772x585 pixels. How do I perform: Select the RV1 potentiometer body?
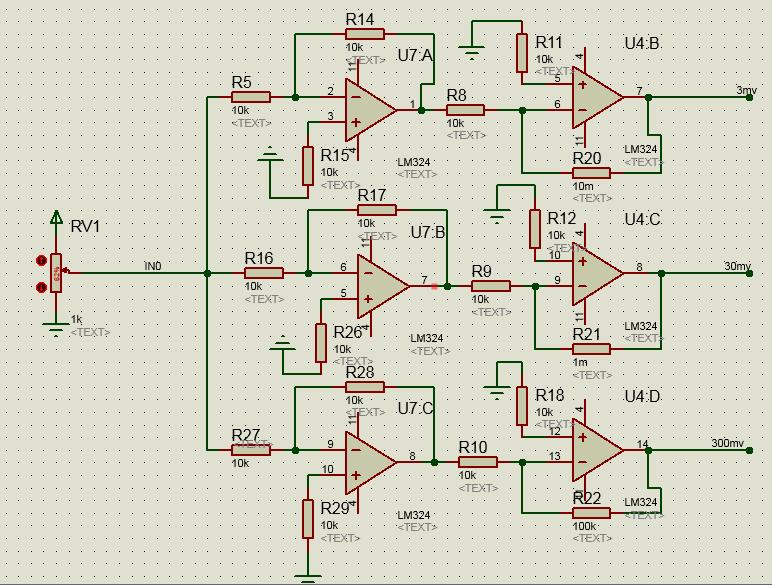click(x=56, y=273)
